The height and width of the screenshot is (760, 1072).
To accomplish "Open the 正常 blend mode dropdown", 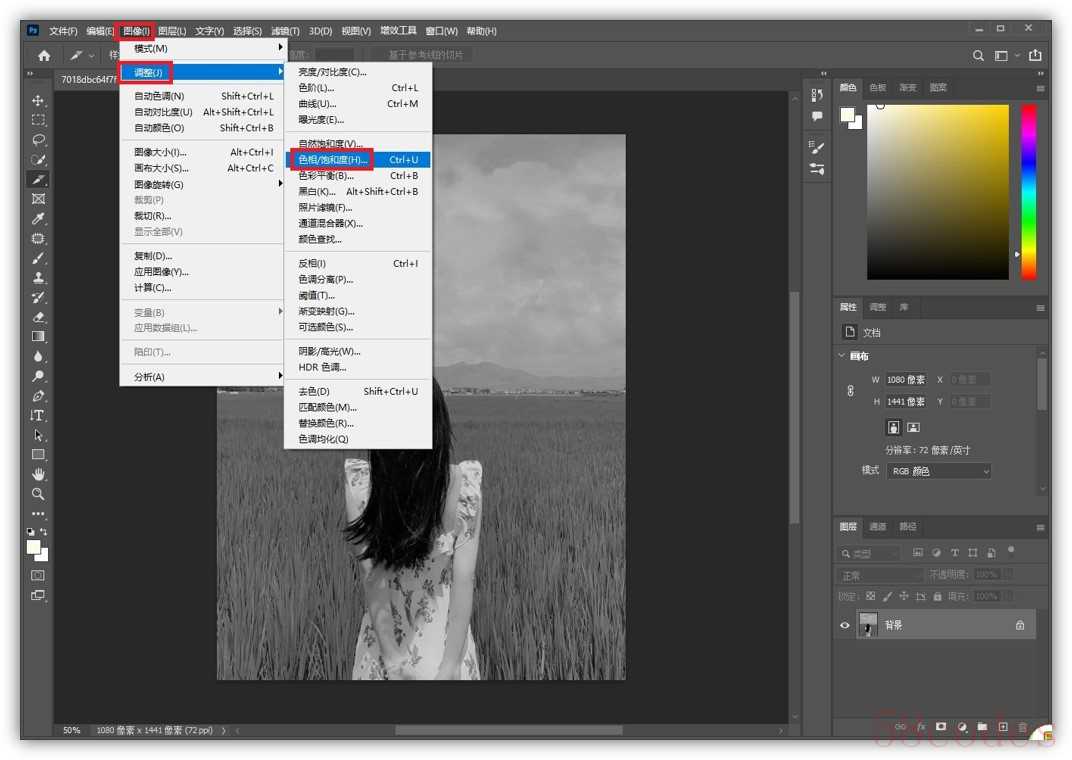I will click(x=880, y=575).
